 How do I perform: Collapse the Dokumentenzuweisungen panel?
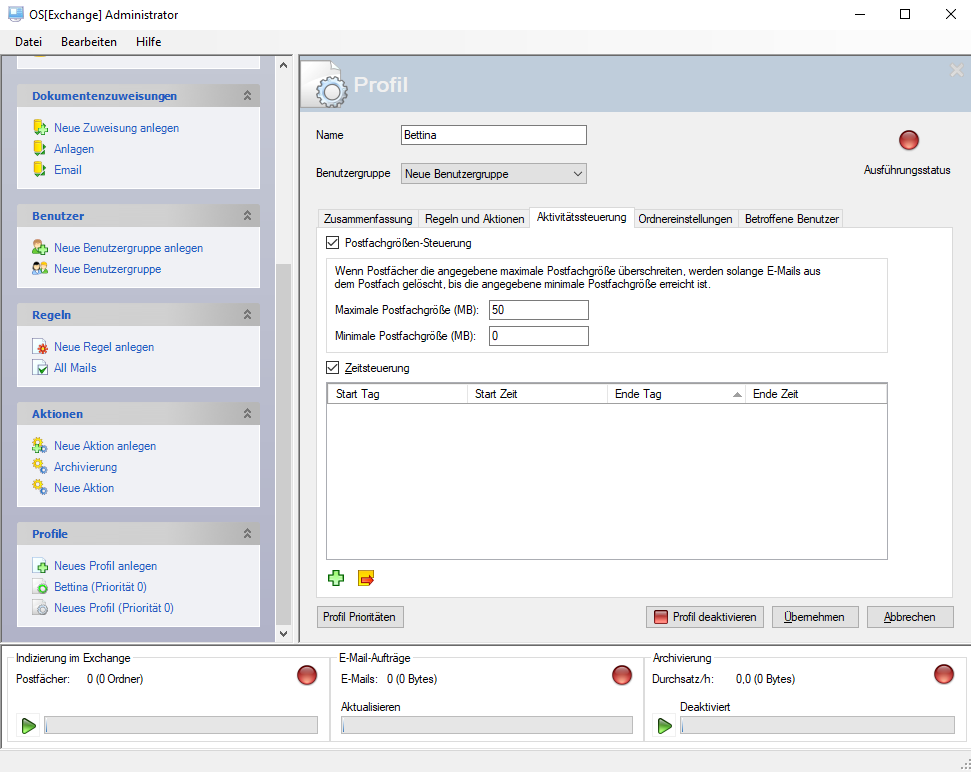pos(247,96)
